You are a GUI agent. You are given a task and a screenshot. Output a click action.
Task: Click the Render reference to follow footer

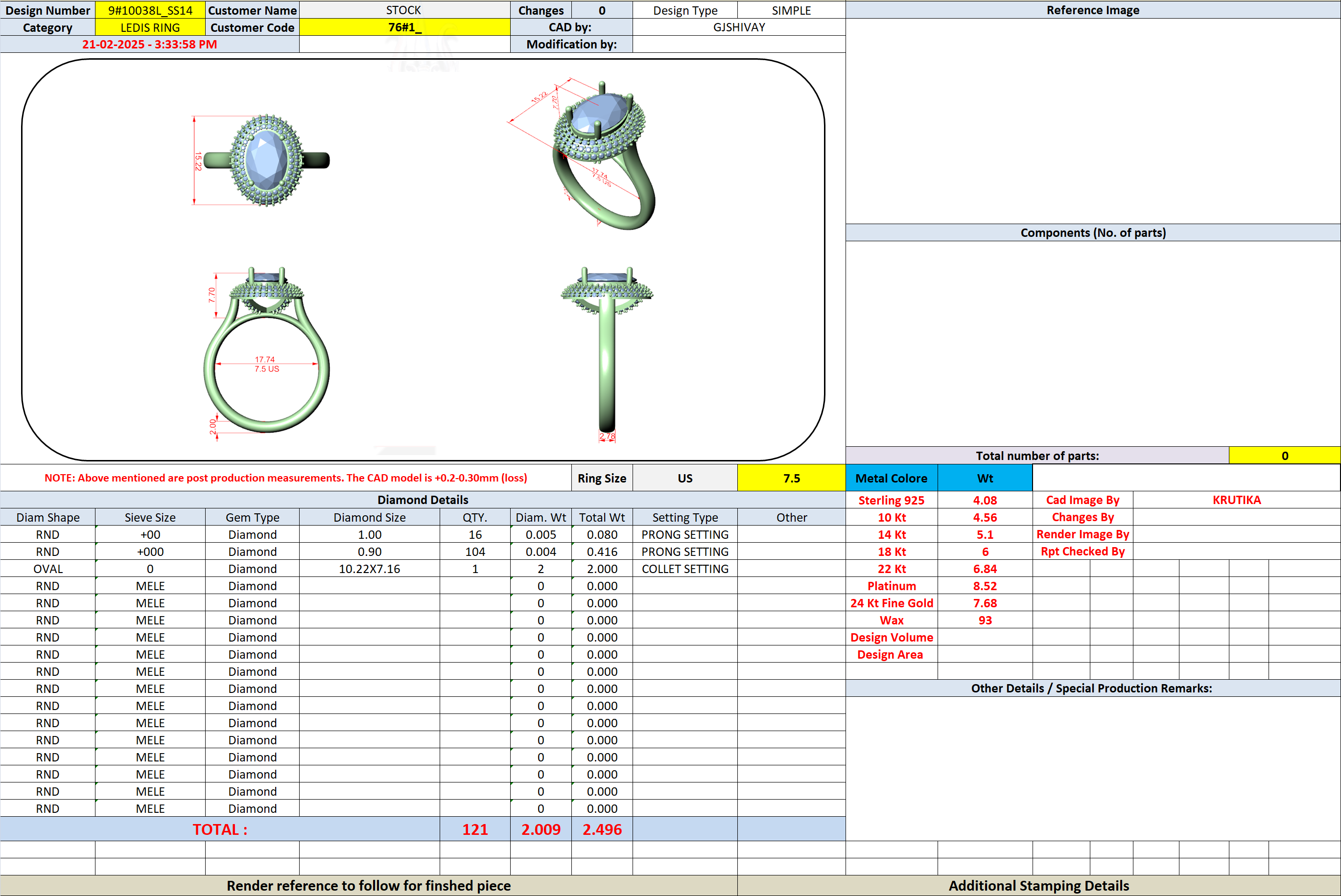(x=369, y=885)
